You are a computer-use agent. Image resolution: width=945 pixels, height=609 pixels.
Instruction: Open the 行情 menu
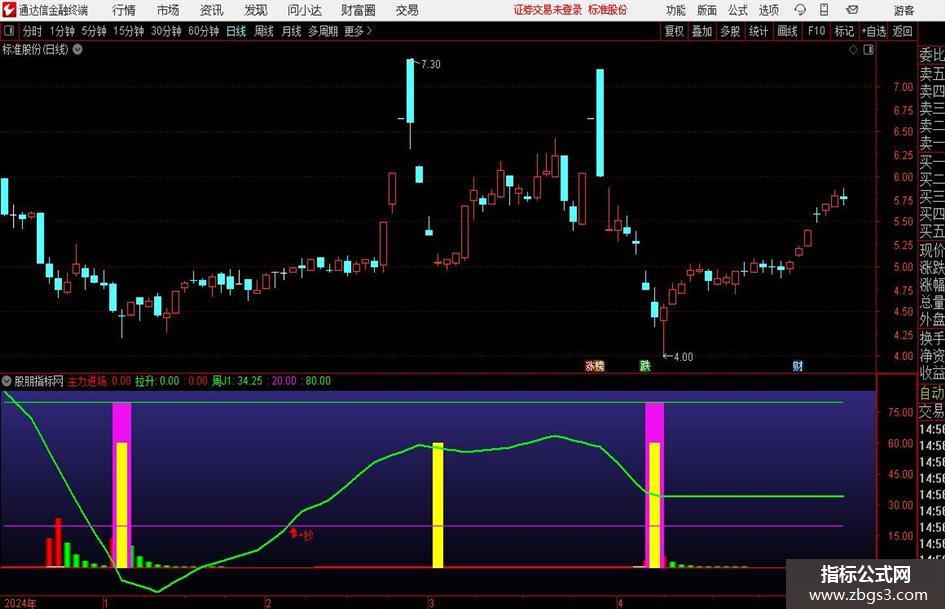tap(124, 10)
